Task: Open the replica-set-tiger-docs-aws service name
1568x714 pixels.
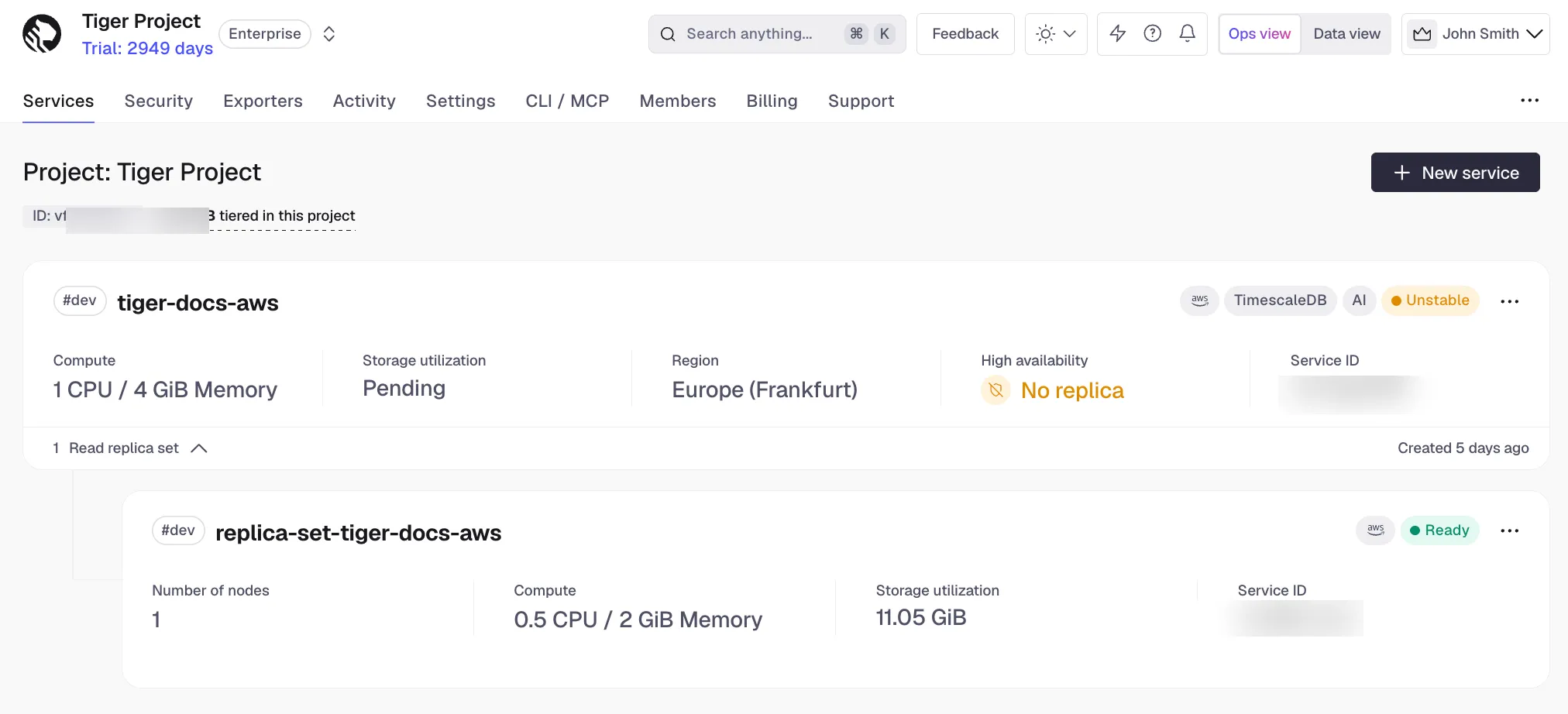Action: point(359,533)
